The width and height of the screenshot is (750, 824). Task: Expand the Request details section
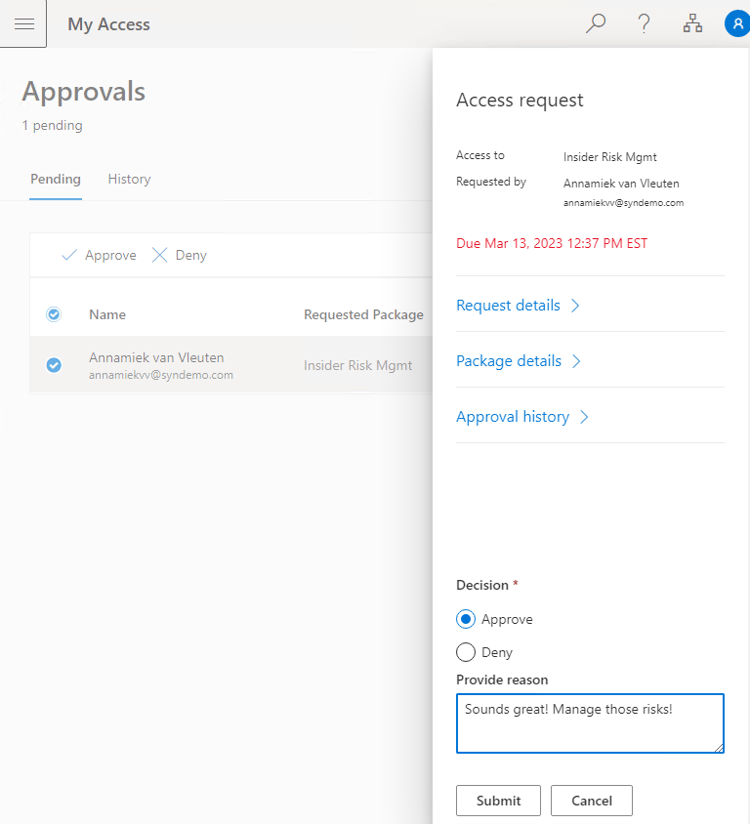pos(511,306)
